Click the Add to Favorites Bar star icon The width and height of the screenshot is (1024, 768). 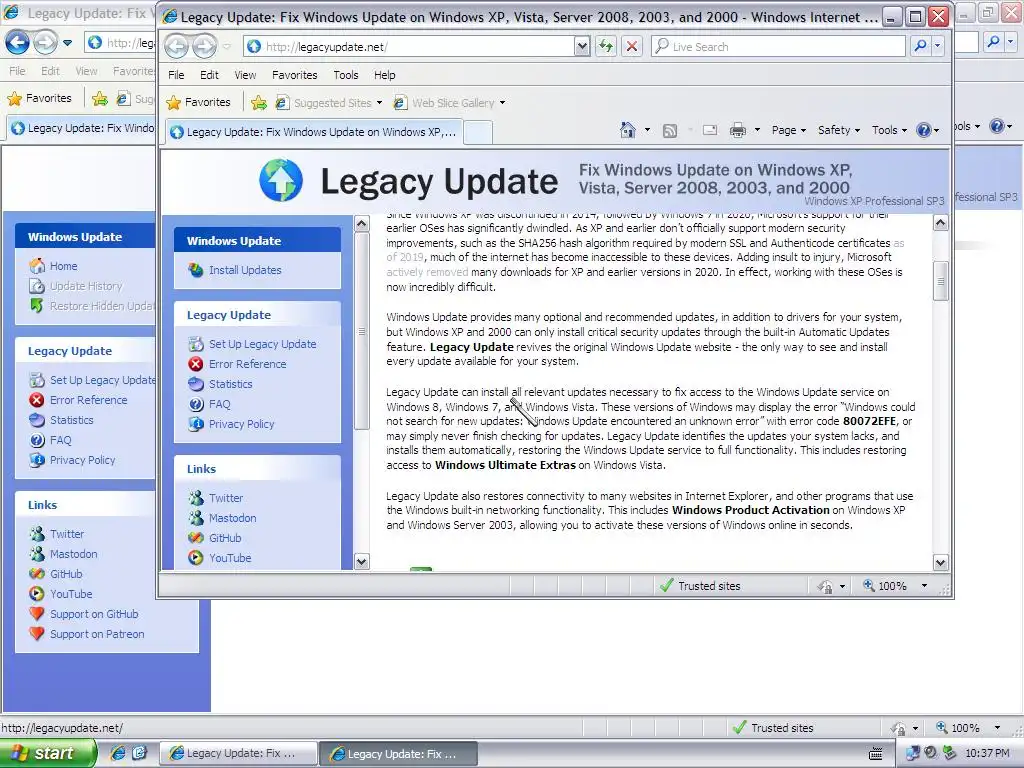259,103
